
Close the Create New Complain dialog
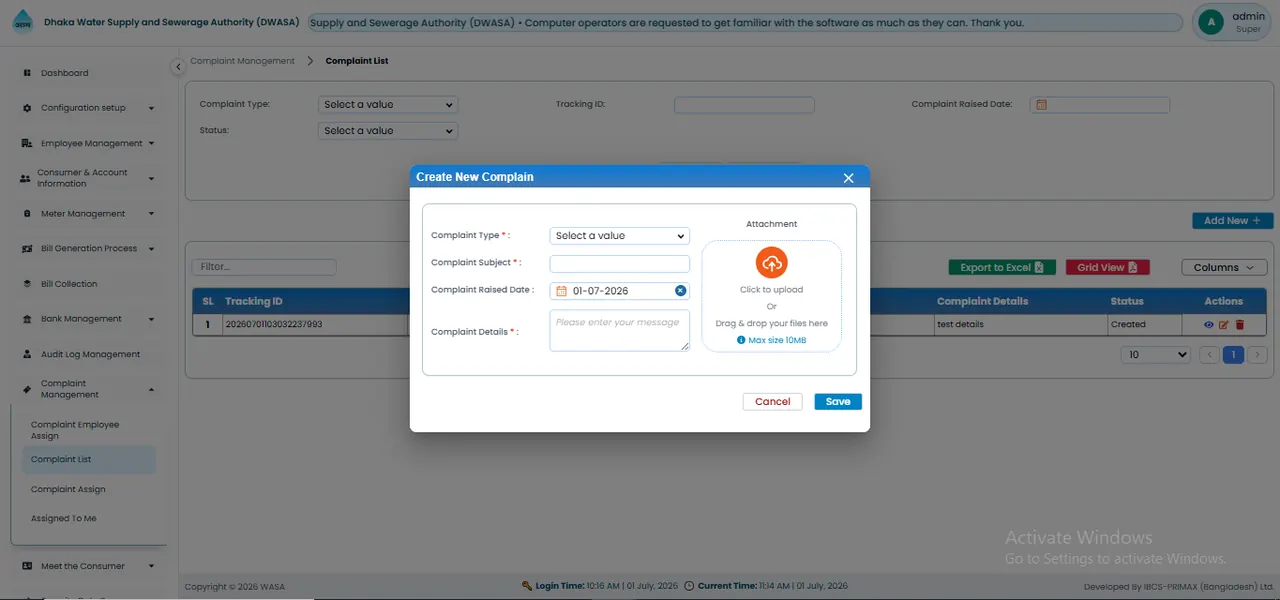pyautogui.click(x=848, y=178)
